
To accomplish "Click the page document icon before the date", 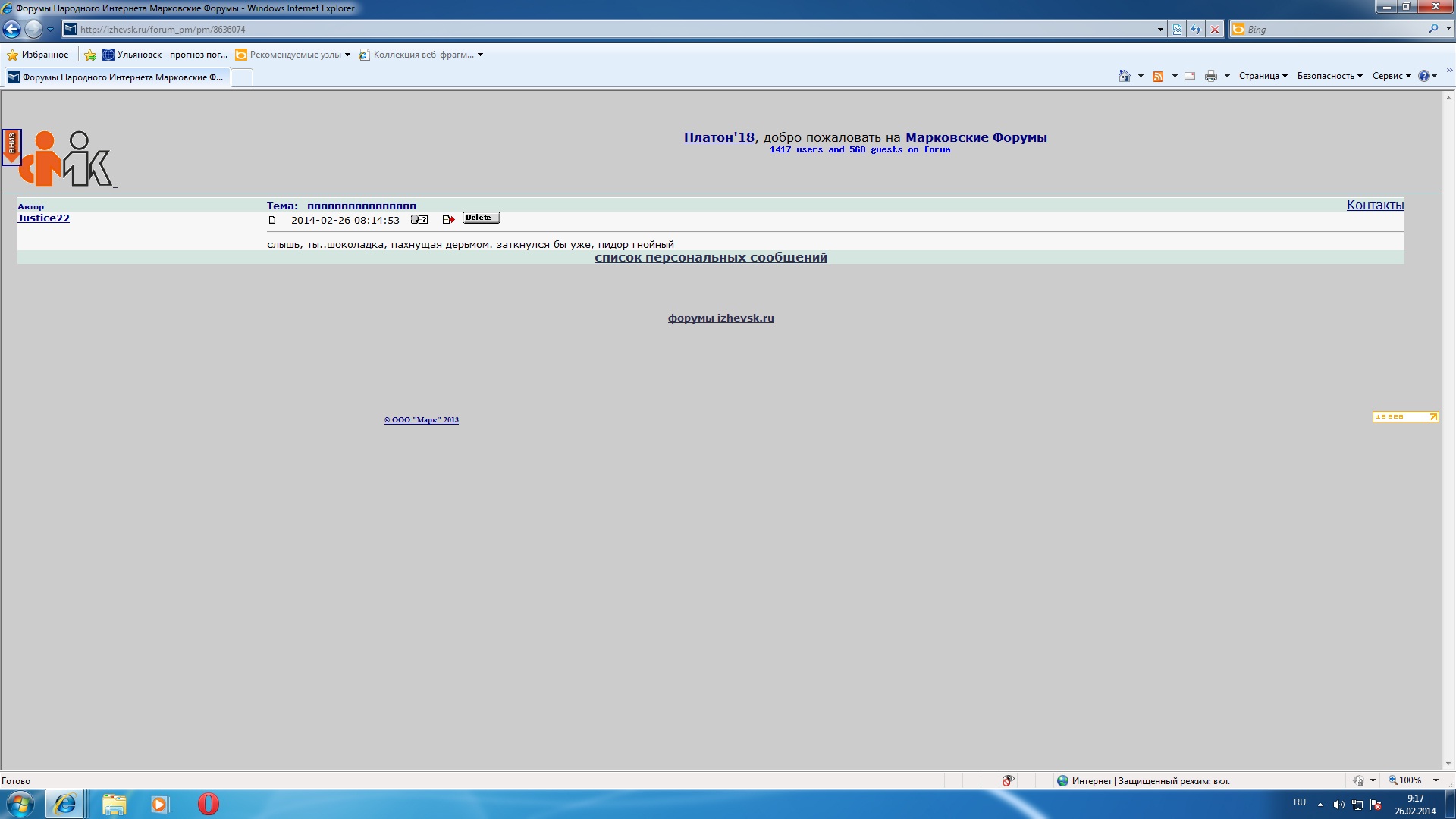I will (x=272, y=220).
